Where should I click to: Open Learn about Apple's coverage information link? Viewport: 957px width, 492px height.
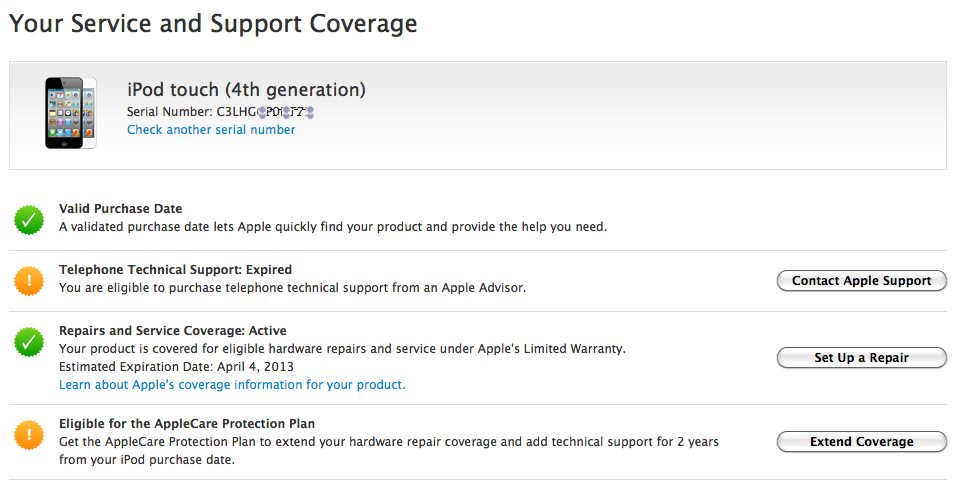point(232,385)
